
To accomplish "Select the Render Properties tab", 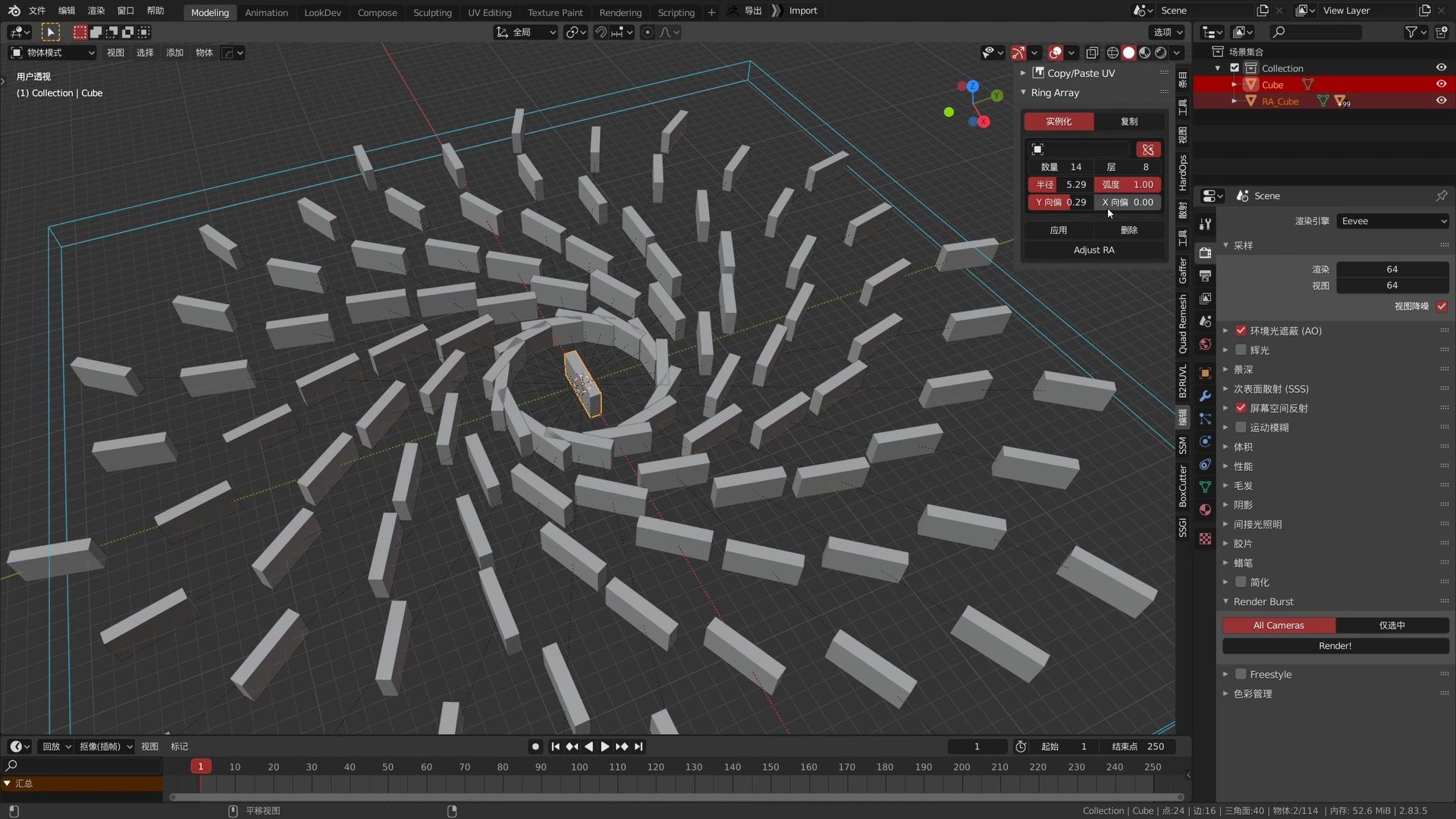I will pyautogui.click(x=1205, y=253).
